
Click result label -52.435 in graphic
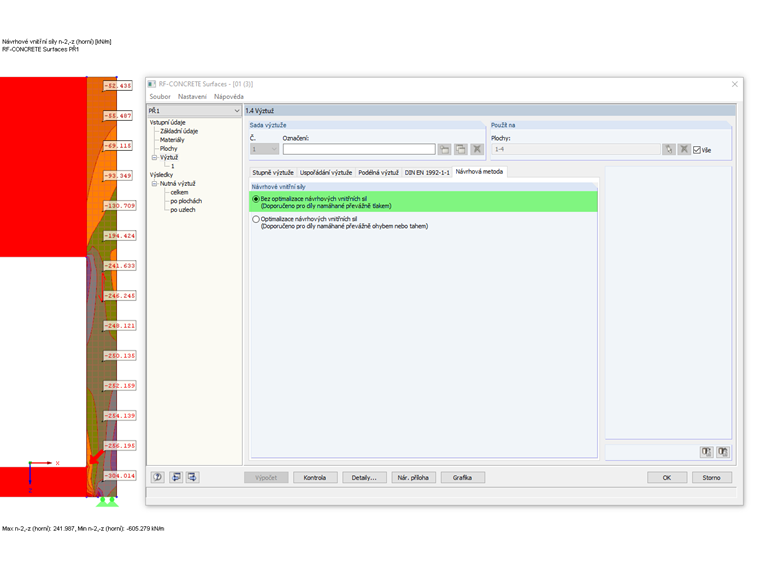point(118,86)
